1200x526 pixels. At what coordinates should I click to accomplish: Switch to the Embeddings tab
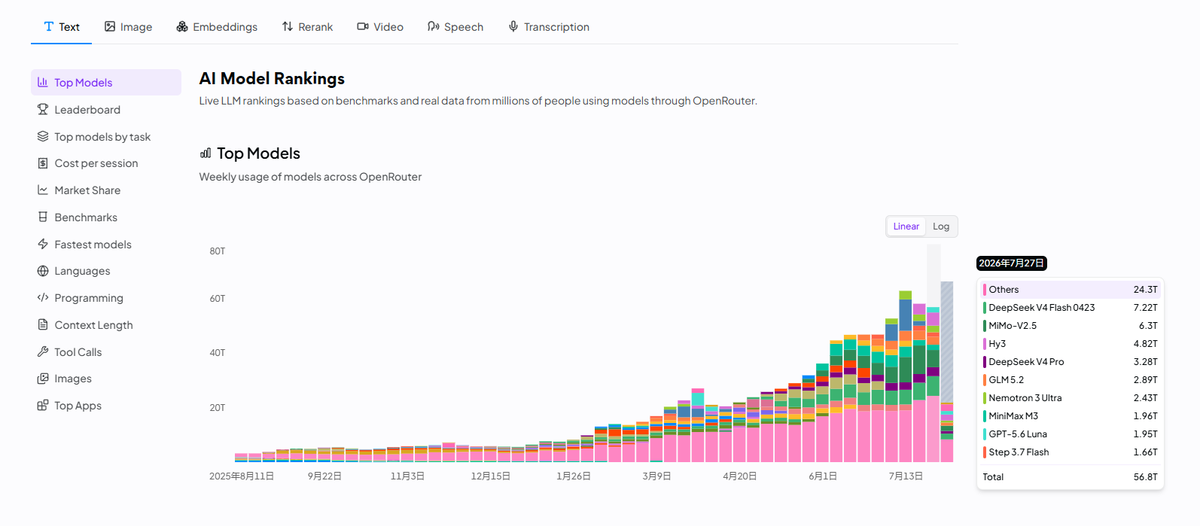click(217, 27)
